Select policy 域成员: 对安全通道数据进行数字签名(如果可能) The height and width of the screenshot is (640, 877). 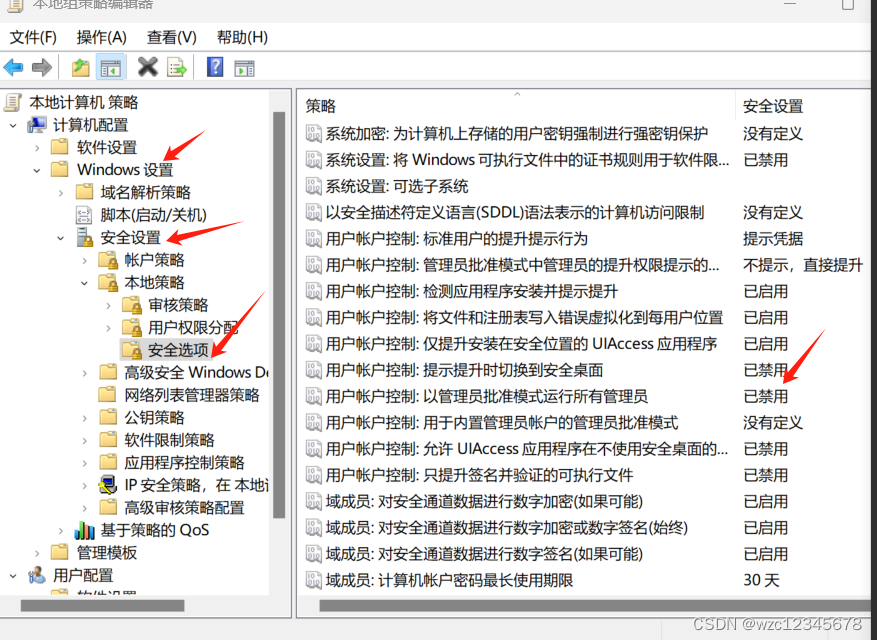[484, 554]
